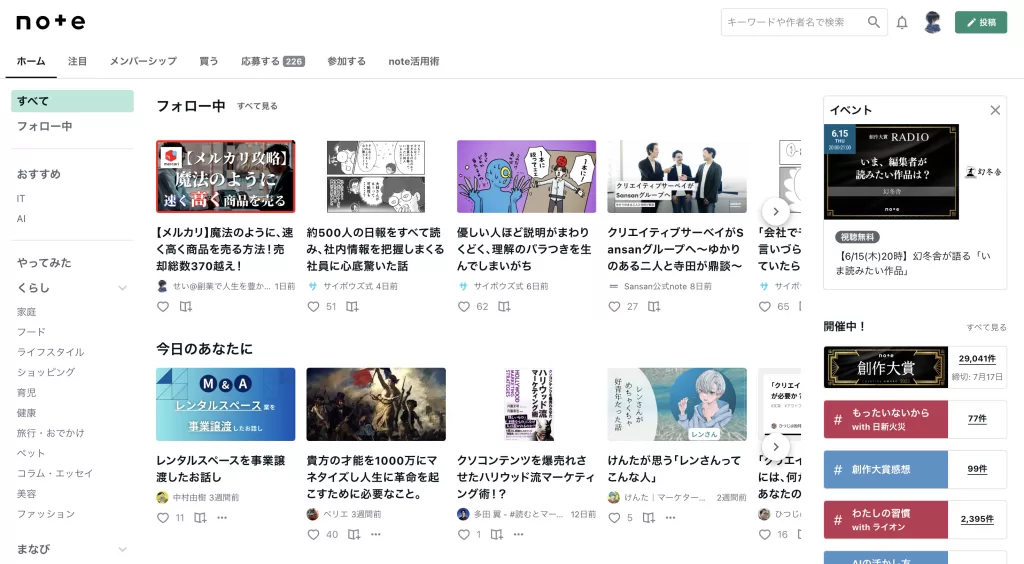The width and height of the screenshot is (1024, 564).
Task: Open the user profile avatar menu
Action: click(x=933, y=22)
